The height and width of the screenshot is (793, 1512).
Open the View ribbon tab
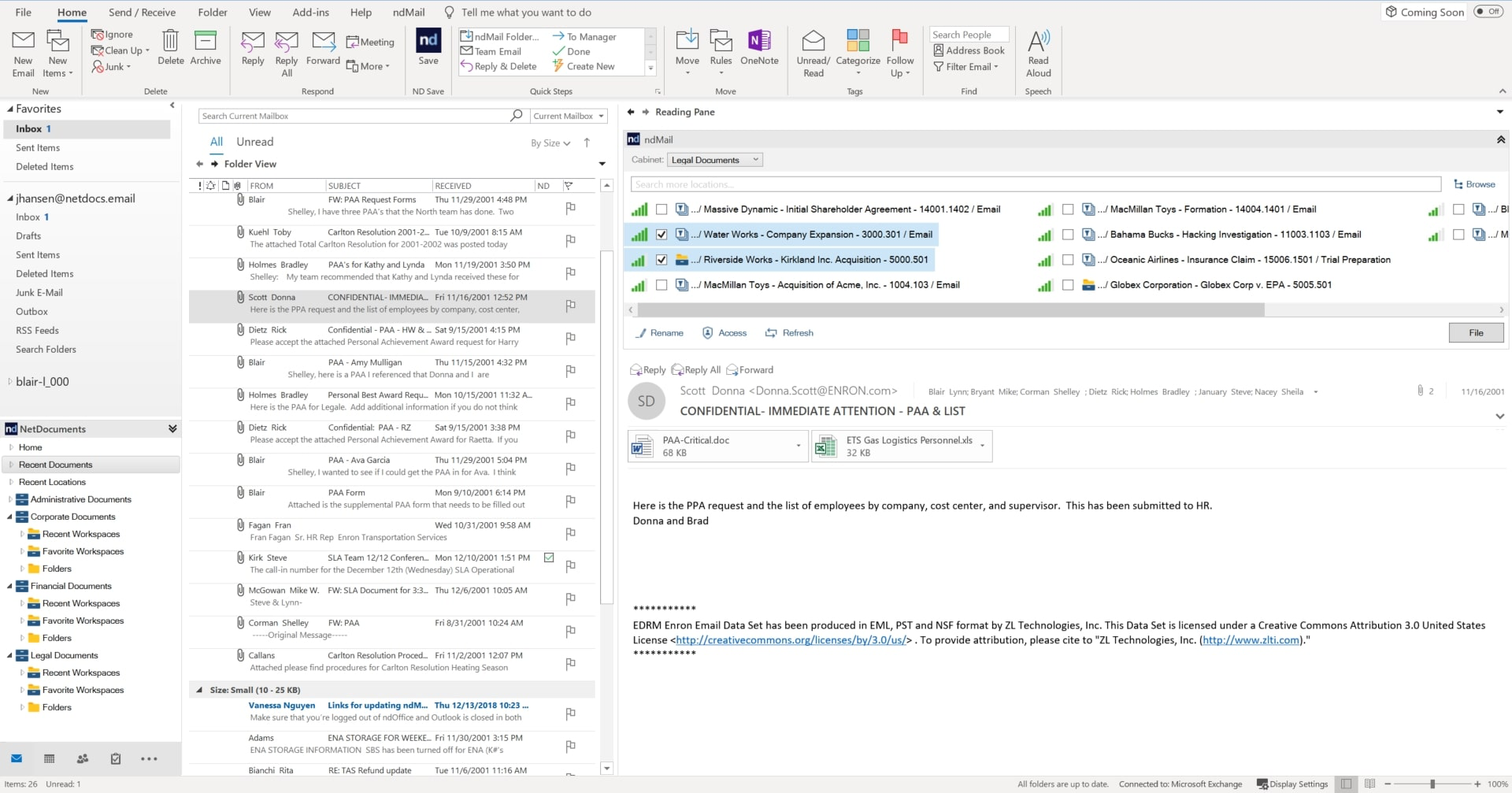(x=260, y=12)
